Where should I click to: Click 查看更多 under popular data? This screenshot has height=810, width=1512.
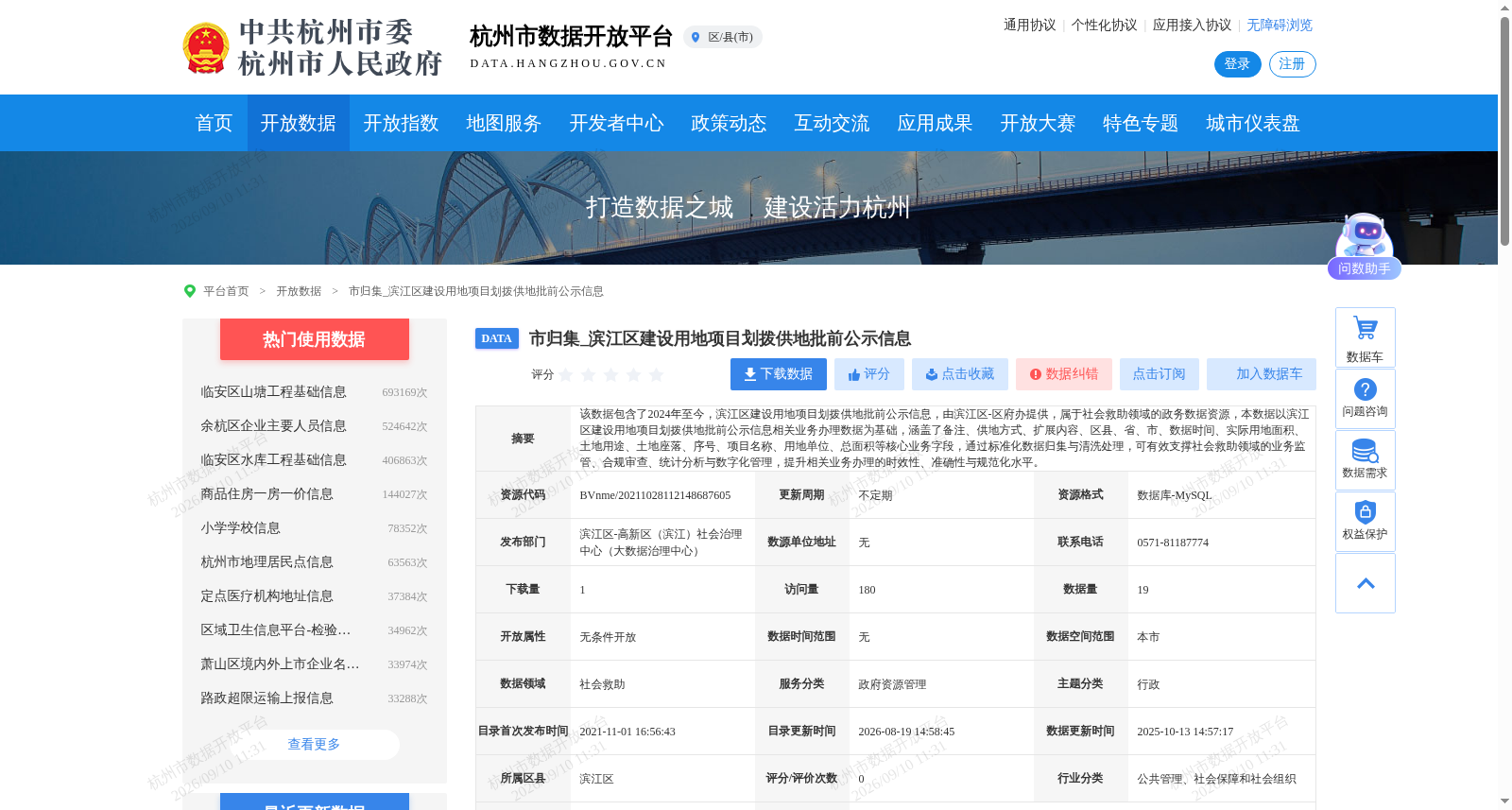[x=314, y=745]
